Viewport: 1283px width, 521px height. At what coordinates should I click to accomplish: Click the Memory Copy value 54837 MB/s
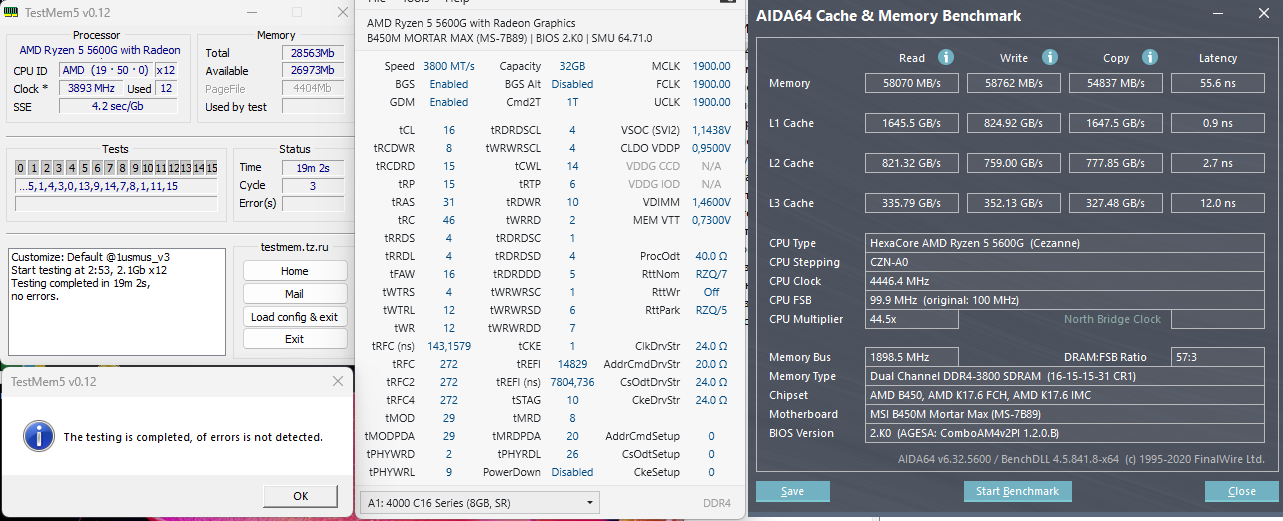tap(1115, 84)
